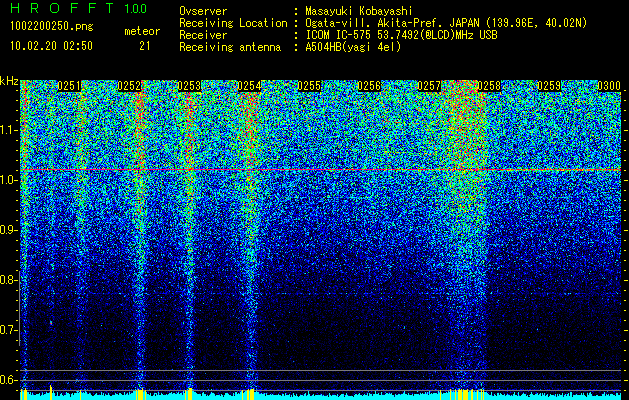Click the Receiving Location field label
Viewport: 629px width, 400px height.
[x=233, y=23]
